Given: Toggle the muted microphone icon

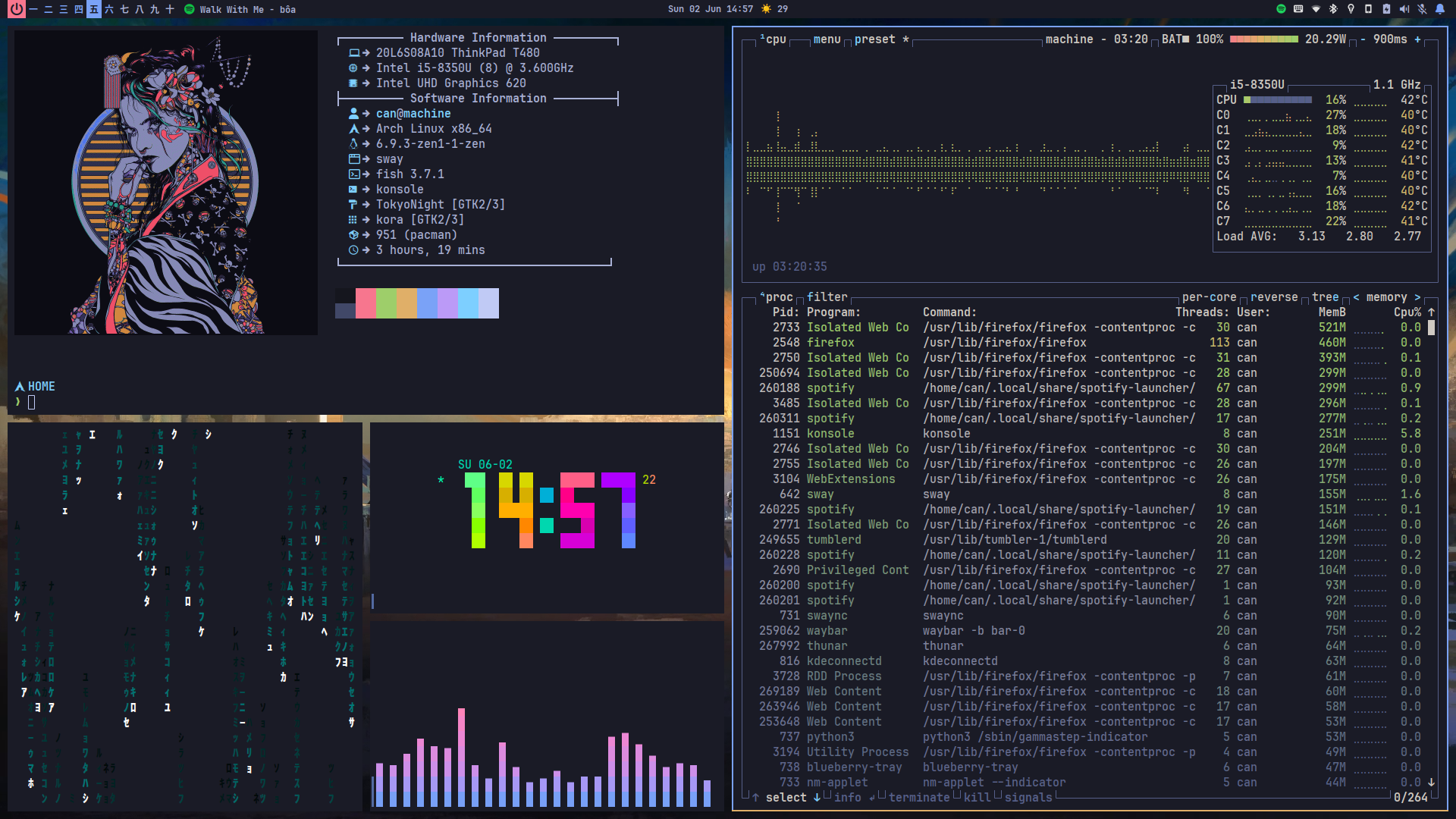Looking at the screenshot, I should 1422,9.
